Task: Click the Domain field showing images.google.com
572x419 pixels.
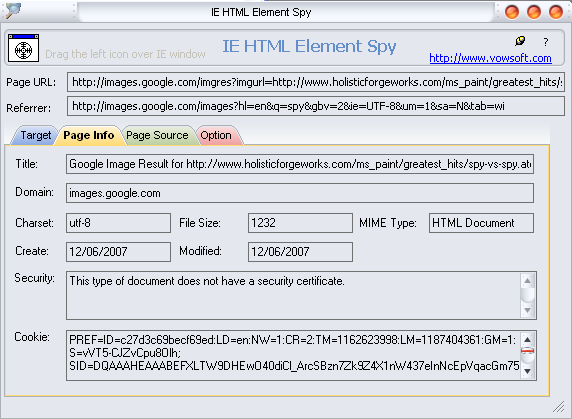Action: point(300,193)
